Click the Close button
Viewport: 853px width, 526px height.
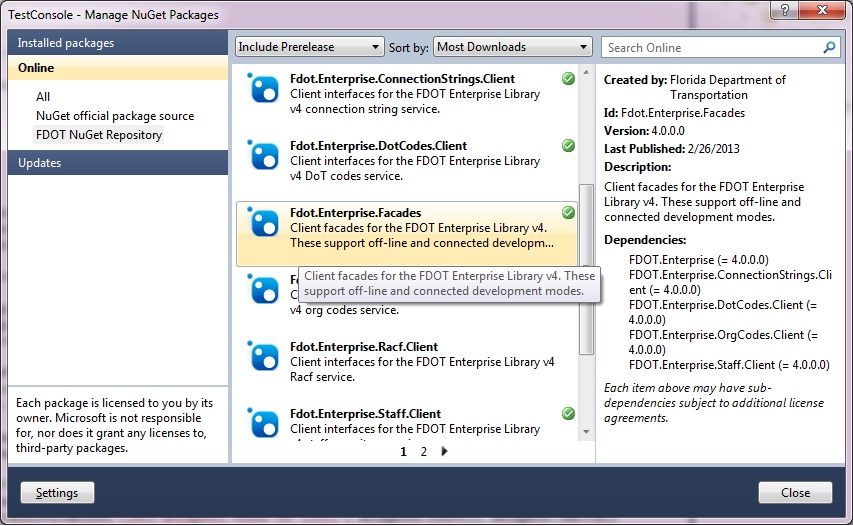795,493
